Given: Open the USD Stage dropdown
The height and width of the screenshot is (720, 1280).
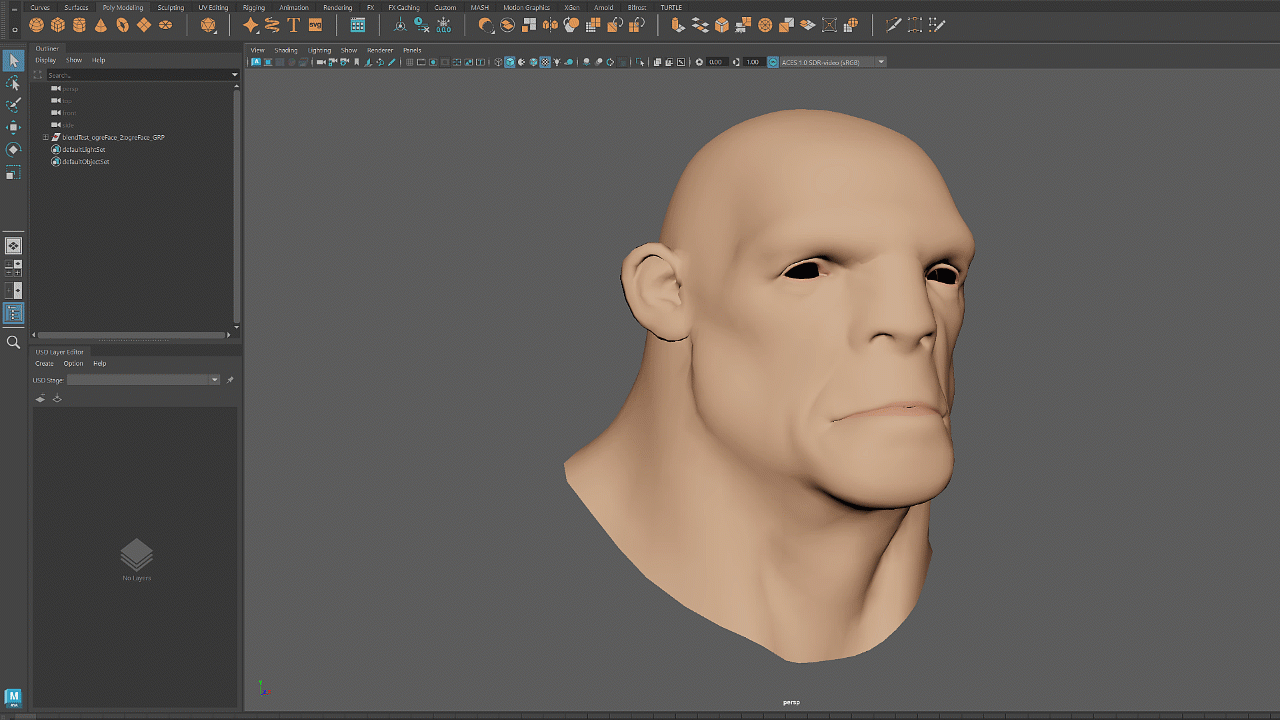Looking at the screenshot, I should coord(215,379).
